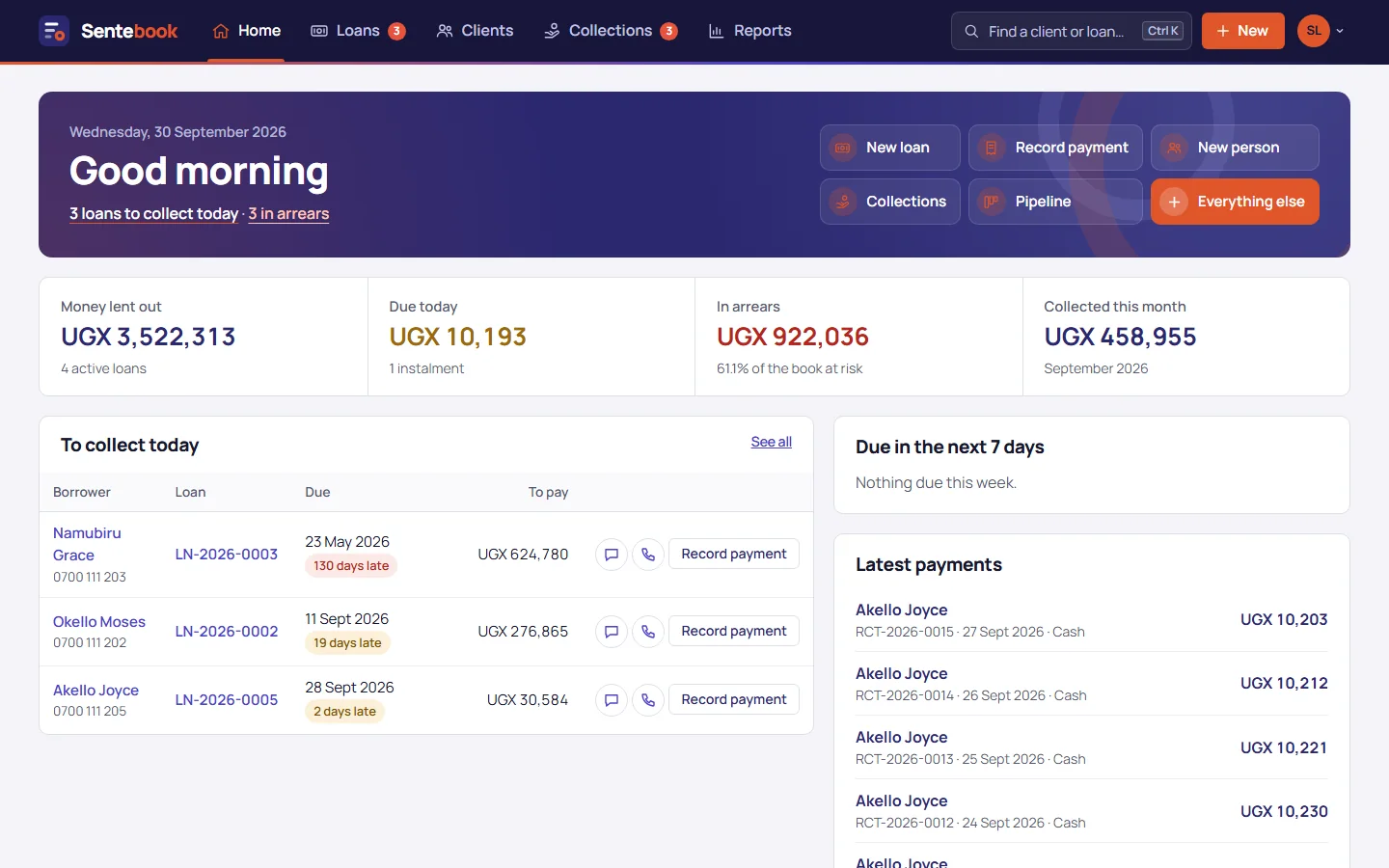Screen dimensions: 1389x868
Task: Switch to the Clients tab
Action: tap(475, 31)
